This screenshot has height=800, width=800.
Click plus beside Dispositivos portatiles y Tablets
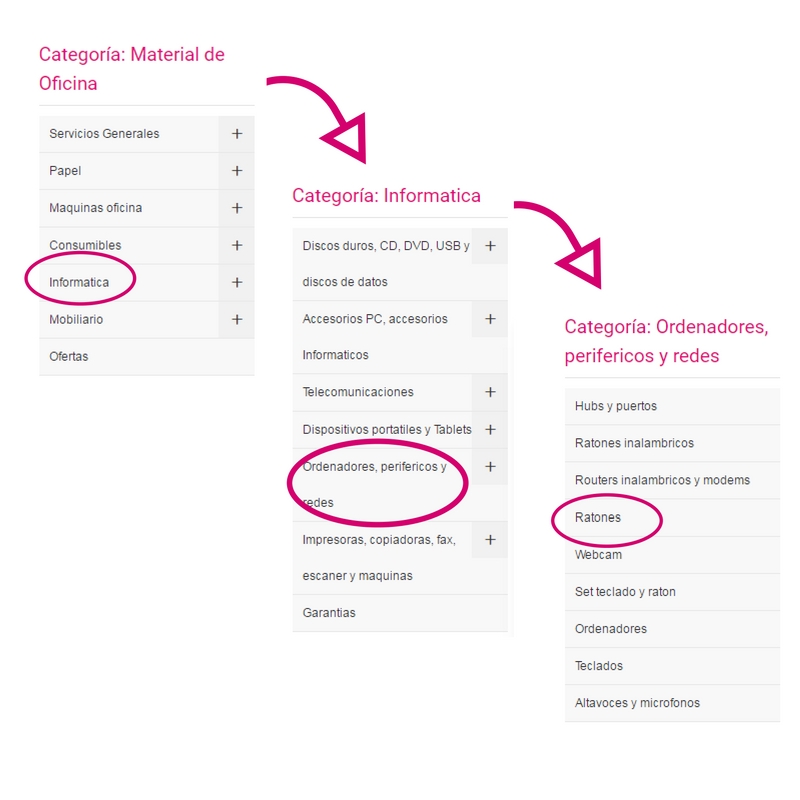pos(490,429)
